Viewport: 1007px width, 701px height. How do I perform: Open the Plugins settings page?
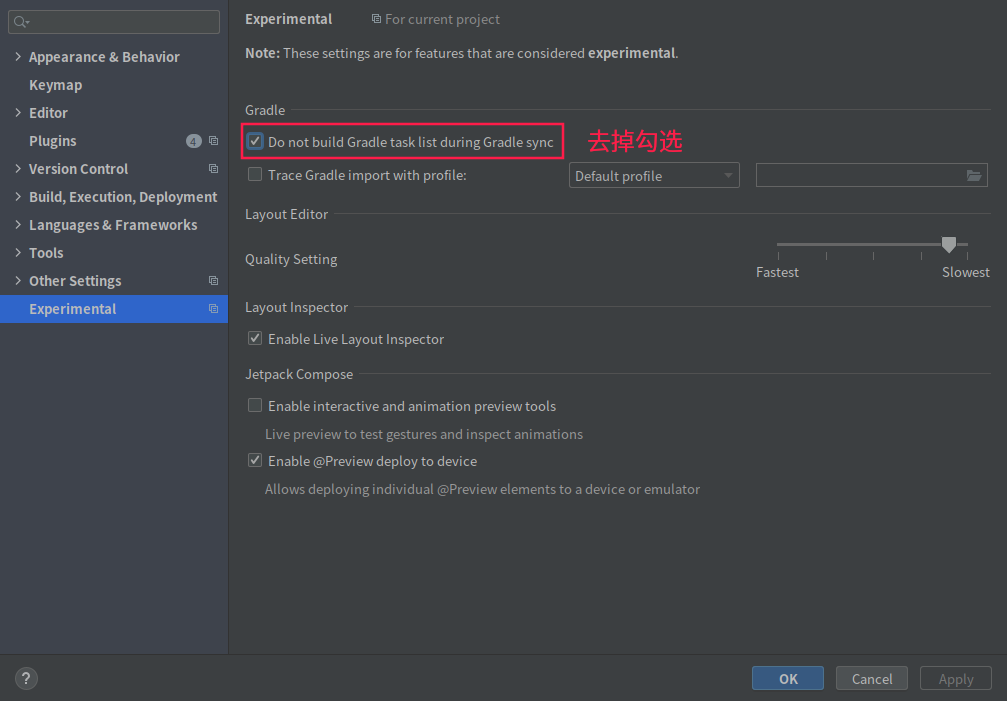(x=53, y=141)
